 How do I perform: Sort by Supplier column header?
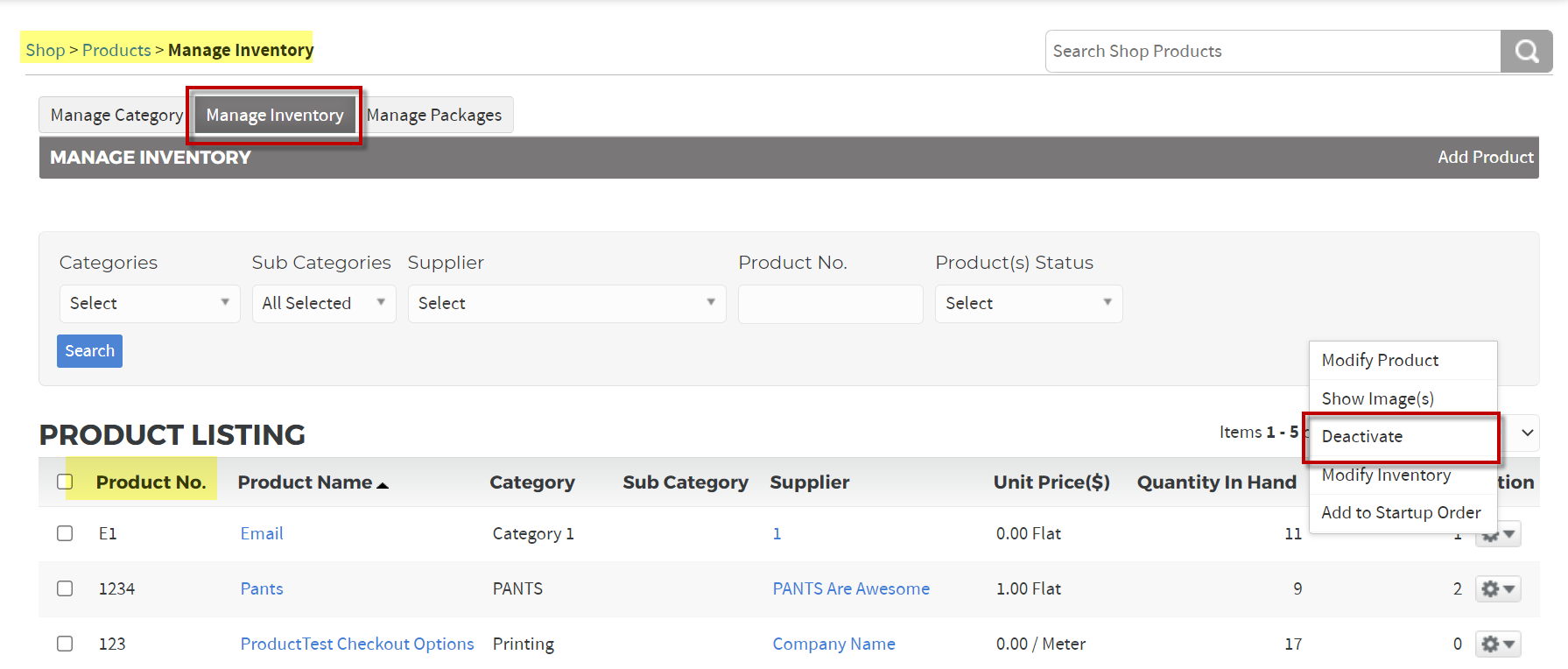809,482
